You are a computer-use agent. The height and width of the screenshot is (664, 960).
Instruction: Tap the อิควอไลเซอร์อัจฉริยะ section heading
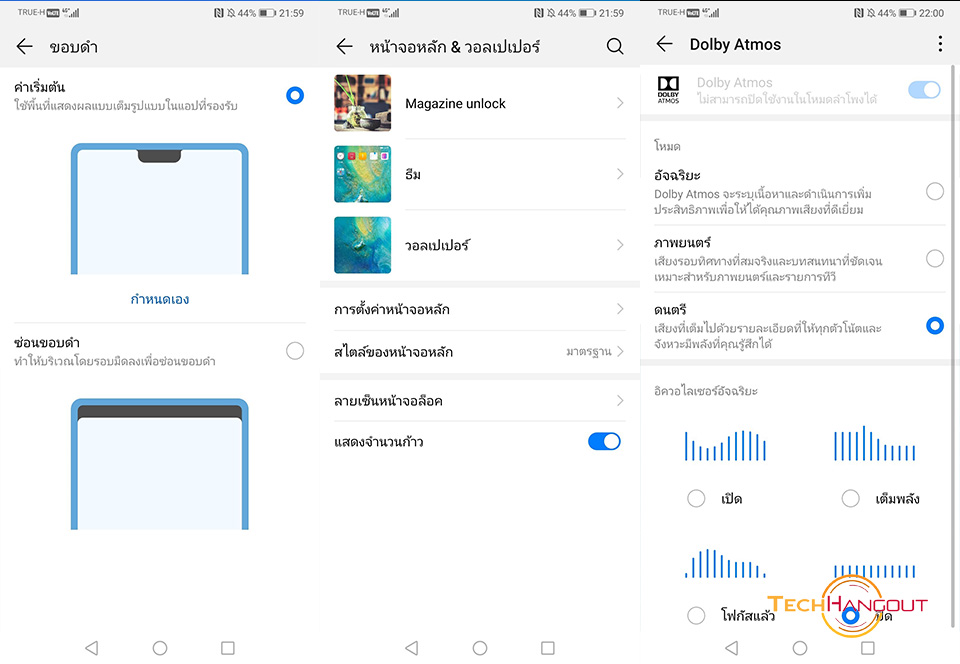706,391
